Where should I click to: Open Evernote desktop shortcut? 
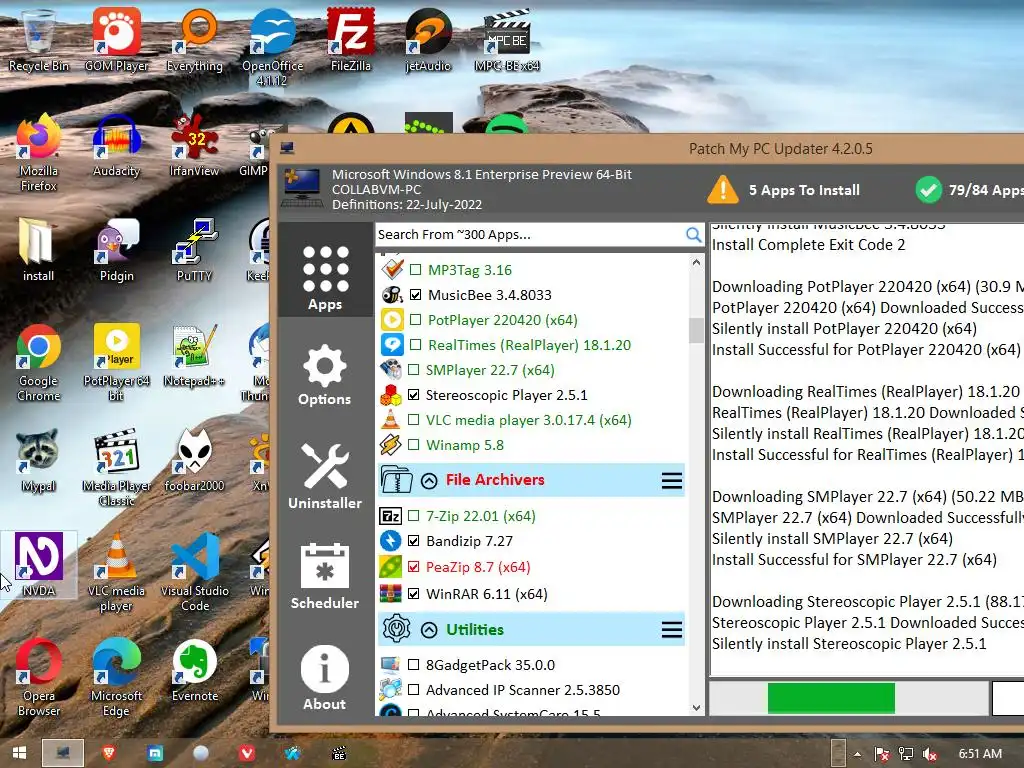195,671
